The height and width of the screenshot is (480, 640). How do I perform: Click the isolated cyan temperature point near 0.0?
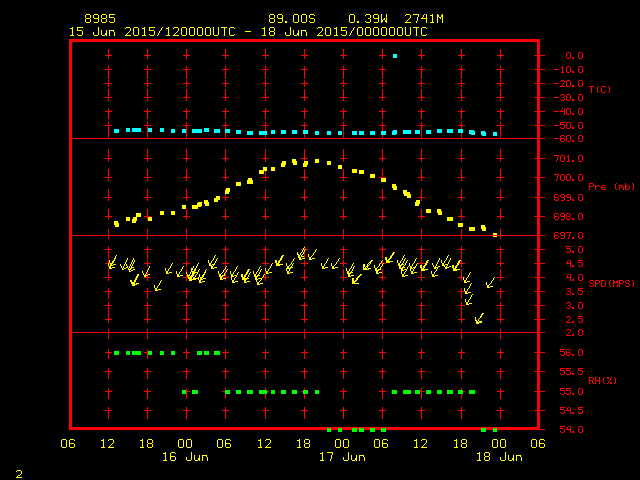[x=396, y=56]
